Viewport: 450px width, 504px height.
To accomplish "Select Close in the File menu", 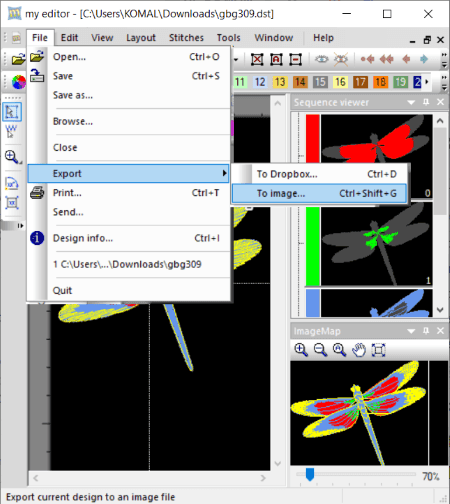I will (129, 147).
